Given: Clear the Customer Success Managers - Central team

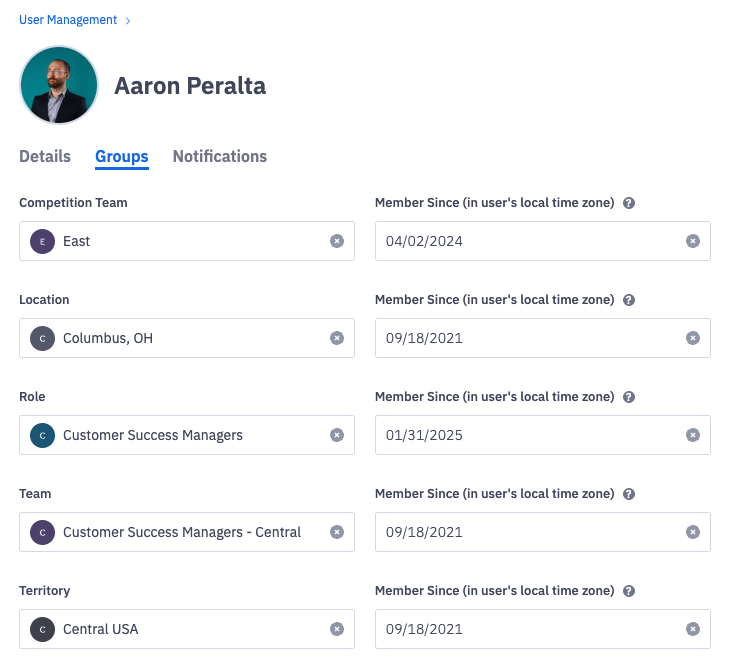Looking at the screenshot, I should (x=337, y=532).
